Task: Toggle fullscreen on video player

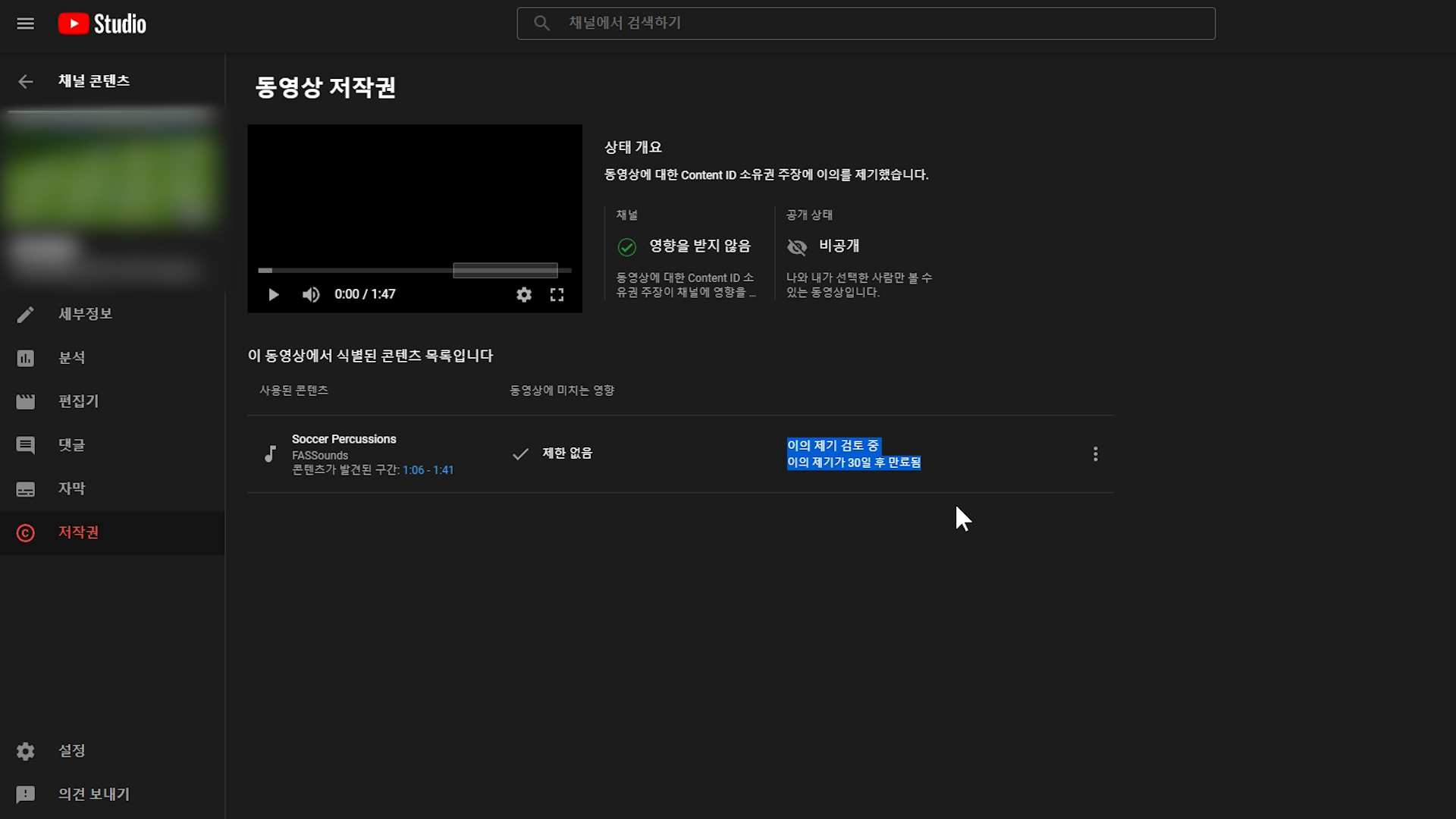Action: click(x=557, y=294)
